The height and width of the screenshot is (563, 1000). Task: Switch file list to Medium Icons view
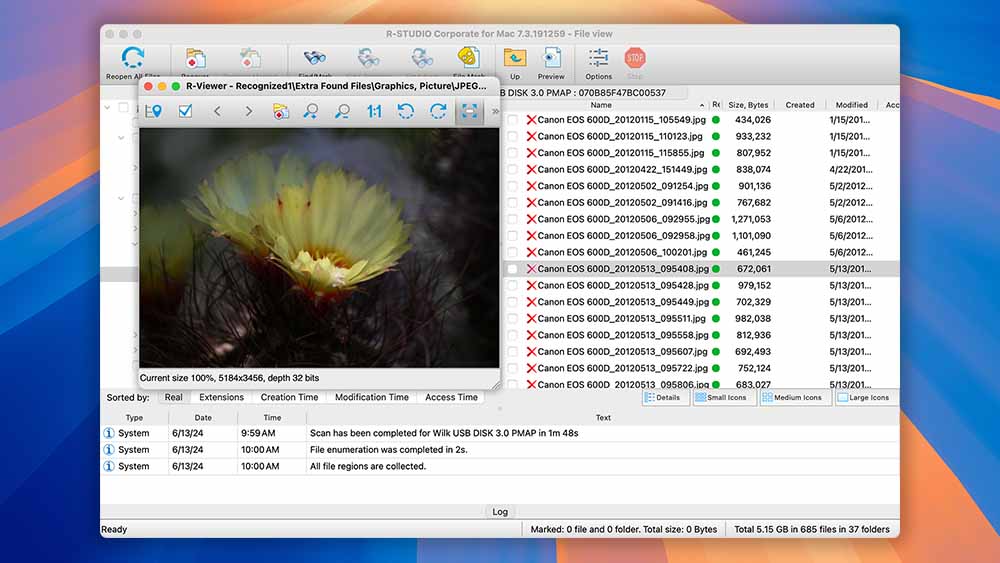point(795,397)
